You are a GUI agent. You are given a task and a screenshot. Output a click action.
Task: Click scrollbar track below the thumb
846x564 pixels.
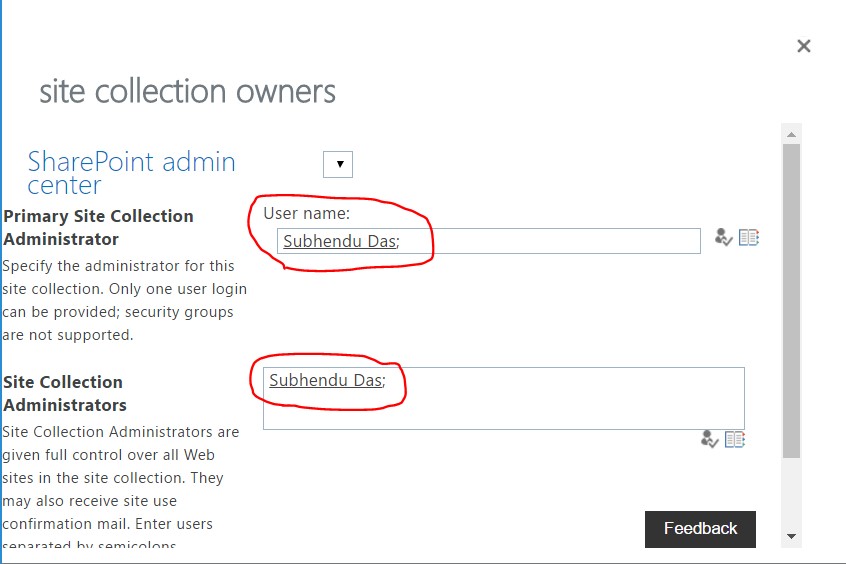(x=792, y=492)
